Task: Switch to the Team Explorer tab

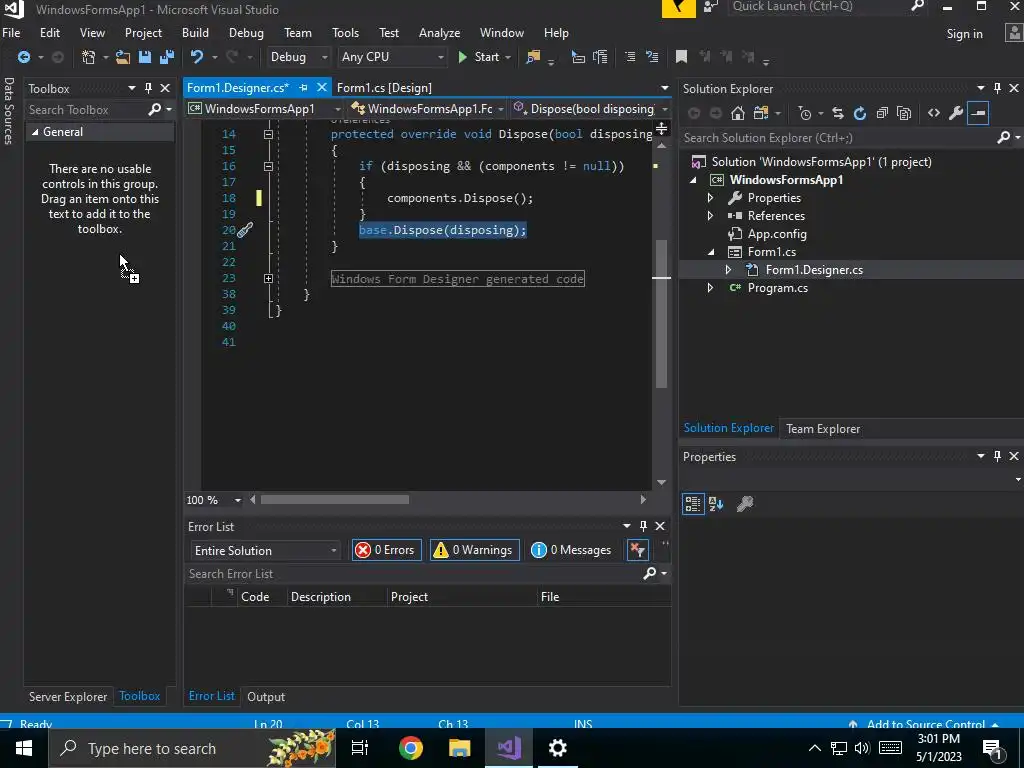Action: [x=823, y=429]
